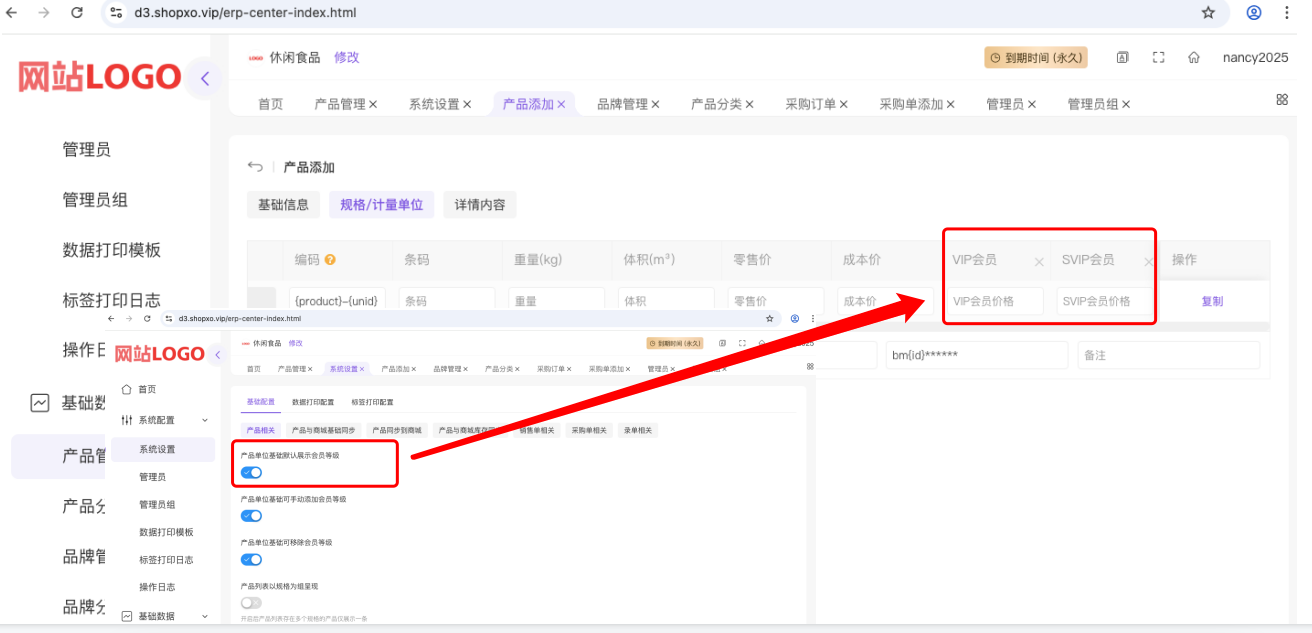The width and height of the screenshot is (1312, 633).
Task: Open 管理员组 tab in main tab bar
Action: 1093,104
